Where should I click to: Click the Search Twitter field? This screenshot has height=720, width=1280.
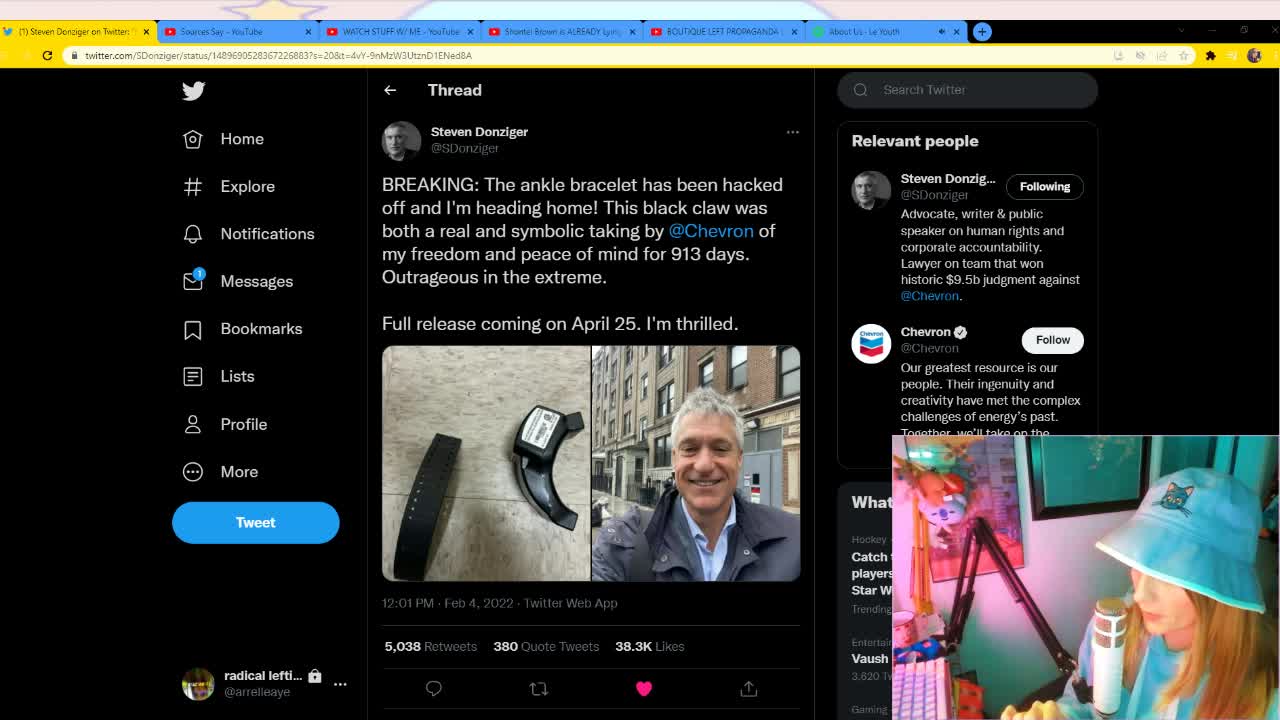(967, 90)
